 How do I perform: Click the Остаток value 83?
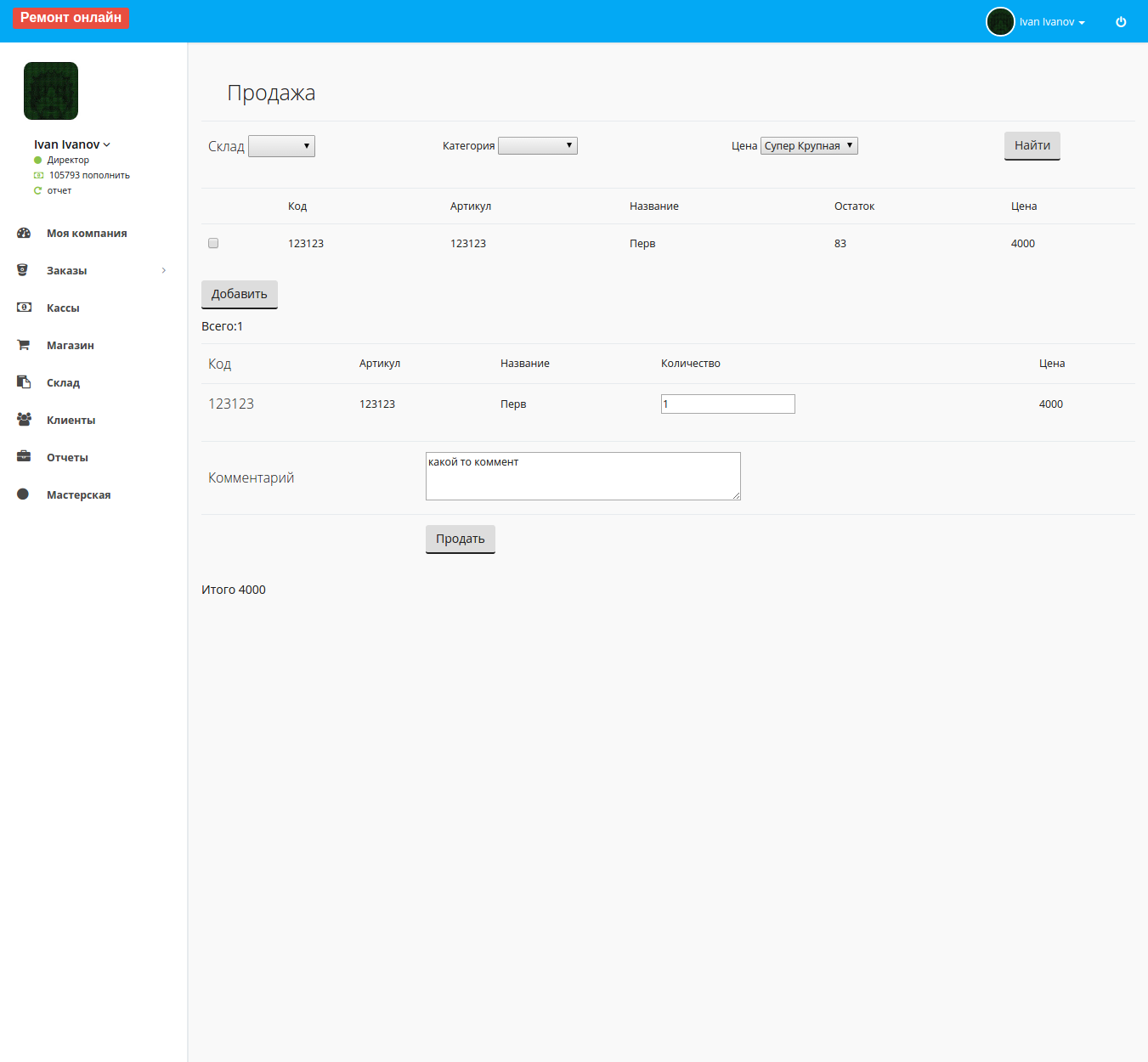(x=840, y=243)
